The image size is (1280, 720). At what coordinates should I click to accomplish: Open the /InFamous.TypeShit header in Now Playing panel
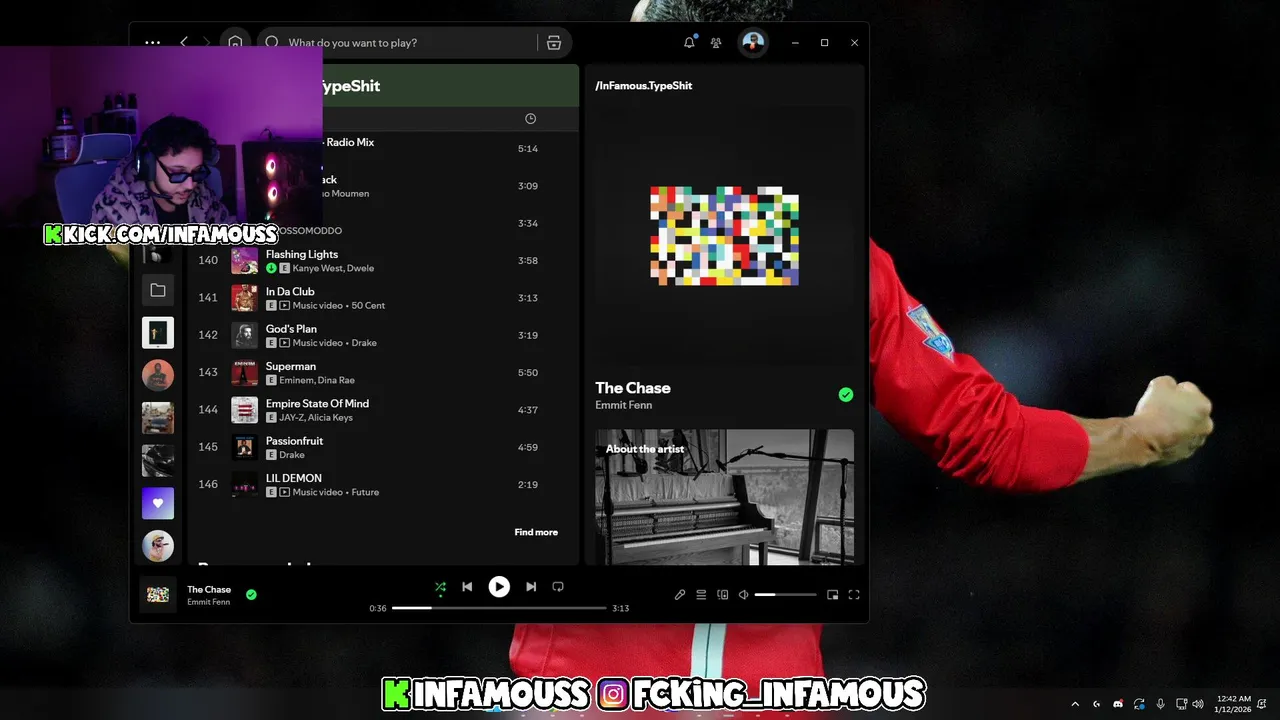click(644, 86)
